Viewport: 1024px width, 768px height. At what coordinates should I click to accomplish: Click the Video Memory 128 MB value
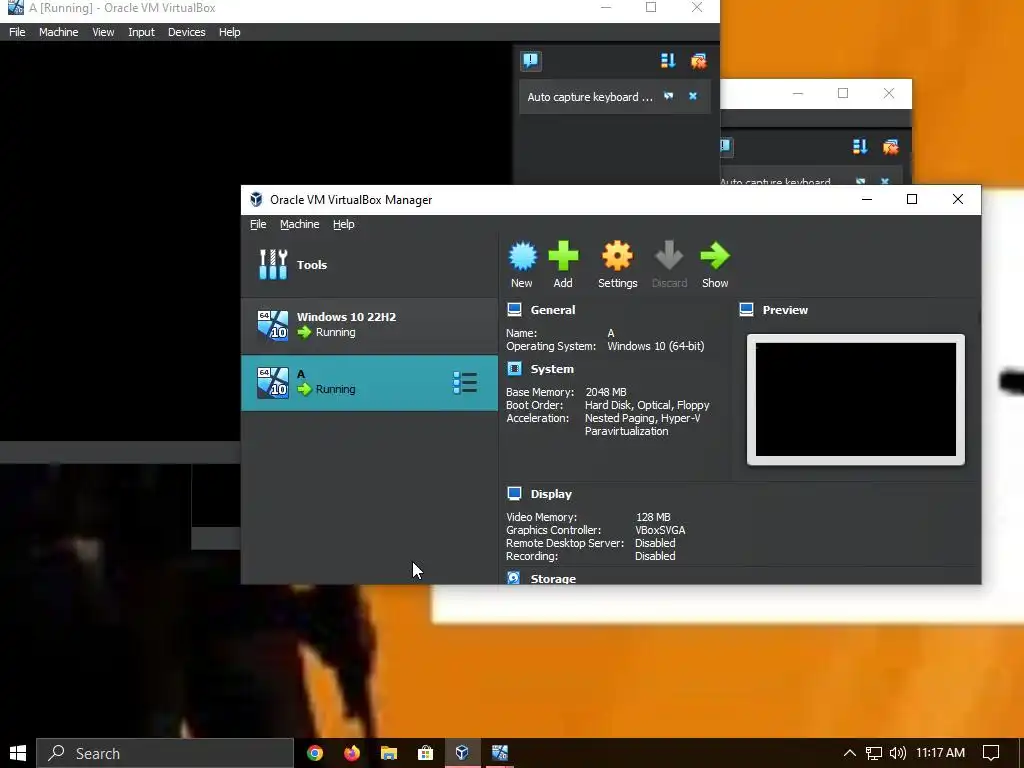[x=653, y=517]
